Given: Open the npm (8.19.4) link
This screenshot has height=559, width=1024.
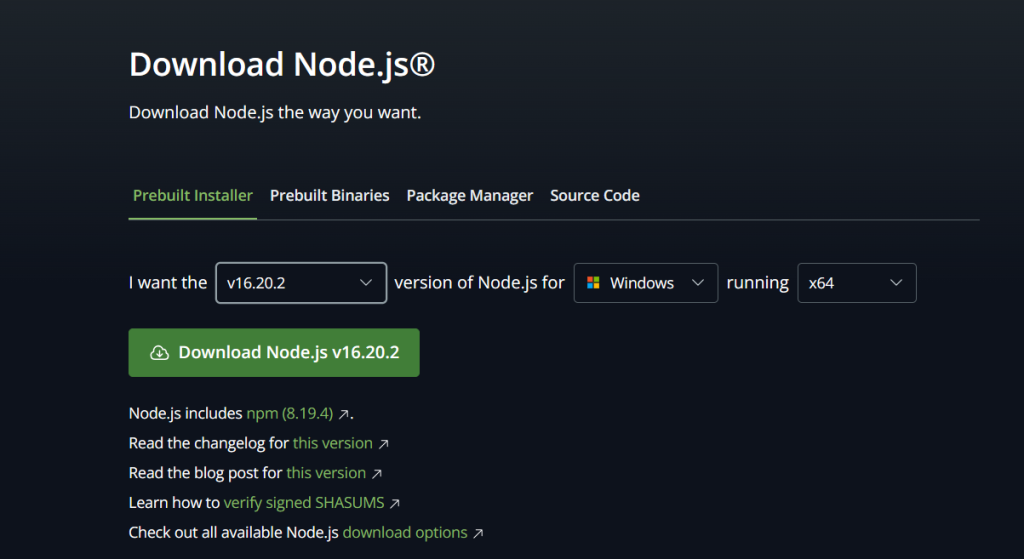Looking at the screenshot, I should 290,413.
